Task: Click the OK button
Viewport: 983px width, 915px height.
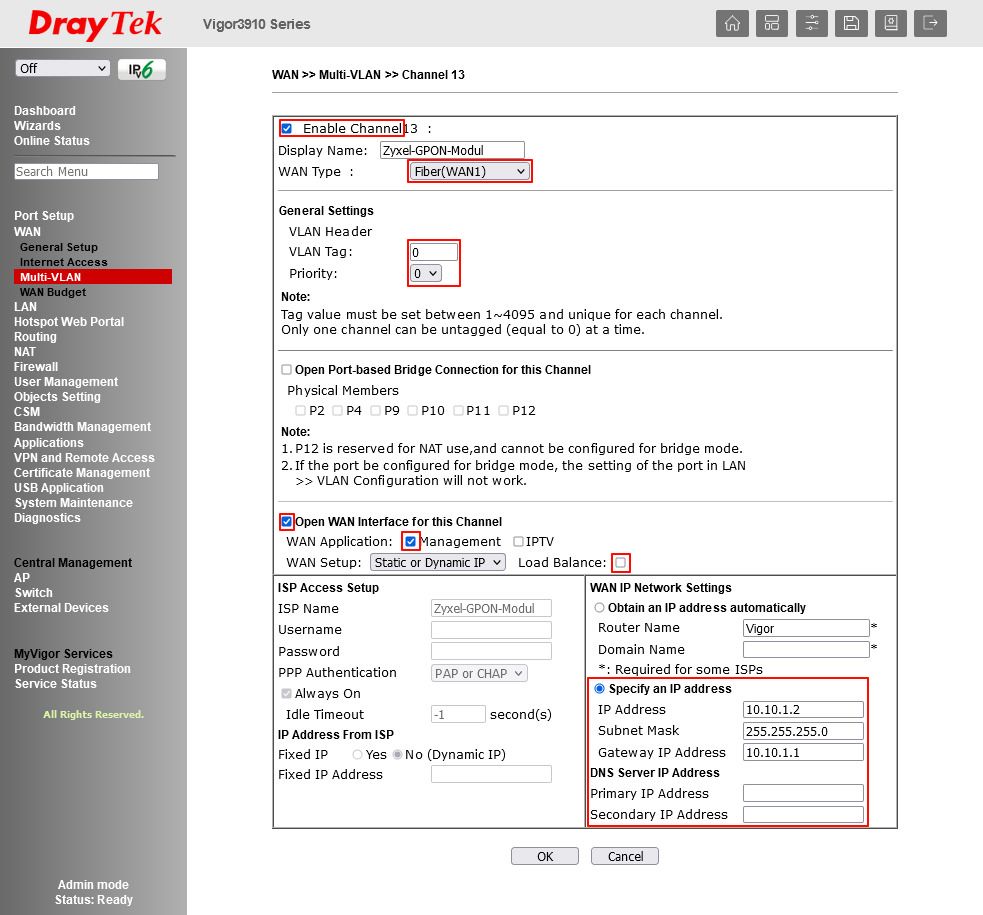Action: click(545, 856)
